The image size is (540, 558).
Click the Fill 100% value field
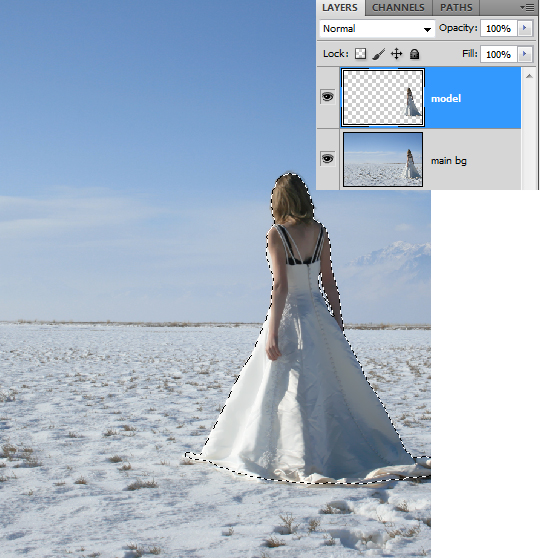pos(498,54)
